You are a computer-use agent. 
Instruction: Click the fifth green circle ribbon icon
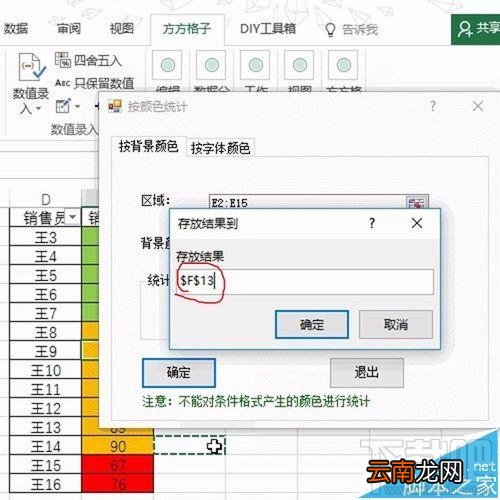pyautogui.click(x=344, y=65)
